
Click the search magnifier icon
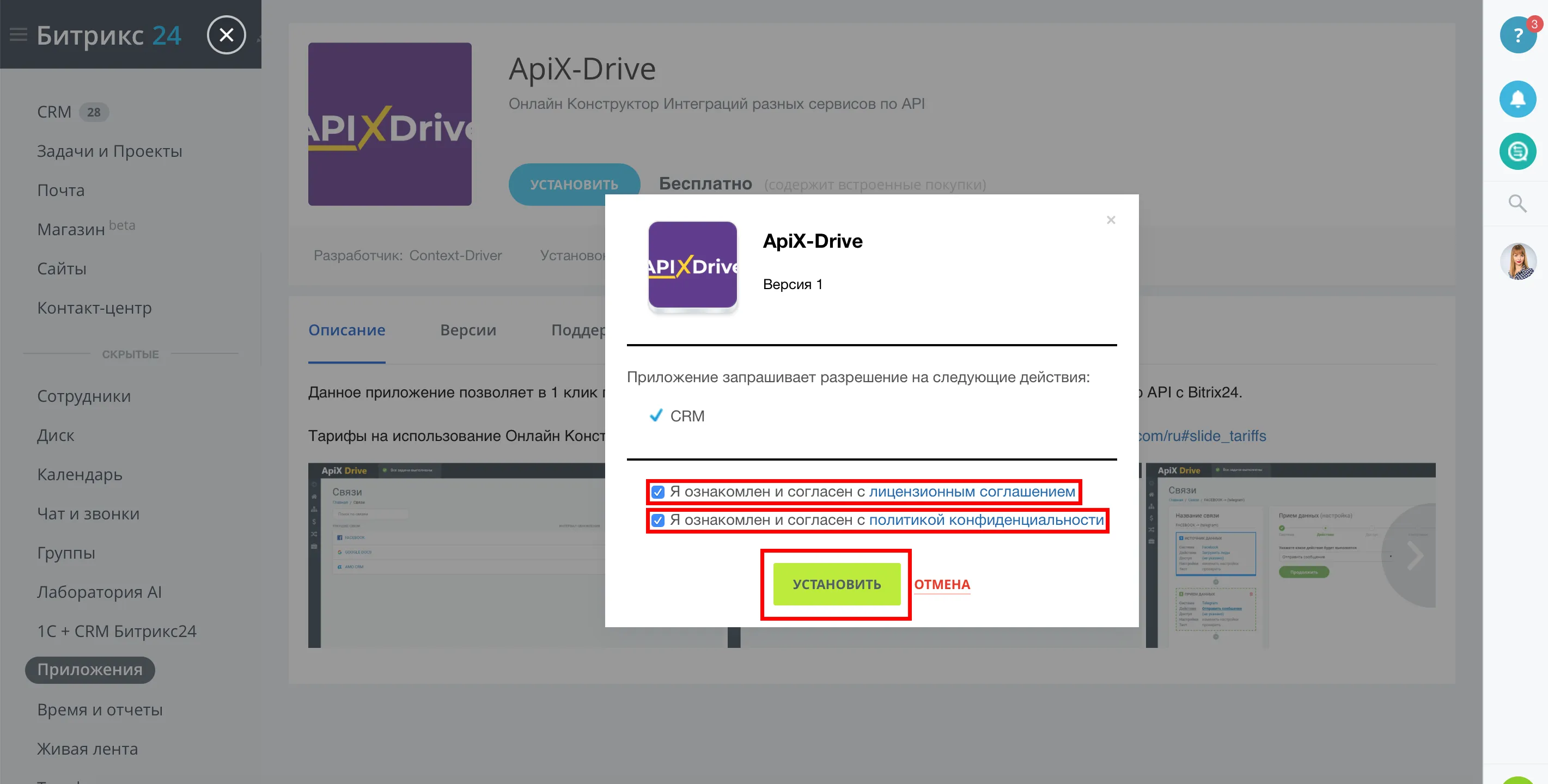1517,204
